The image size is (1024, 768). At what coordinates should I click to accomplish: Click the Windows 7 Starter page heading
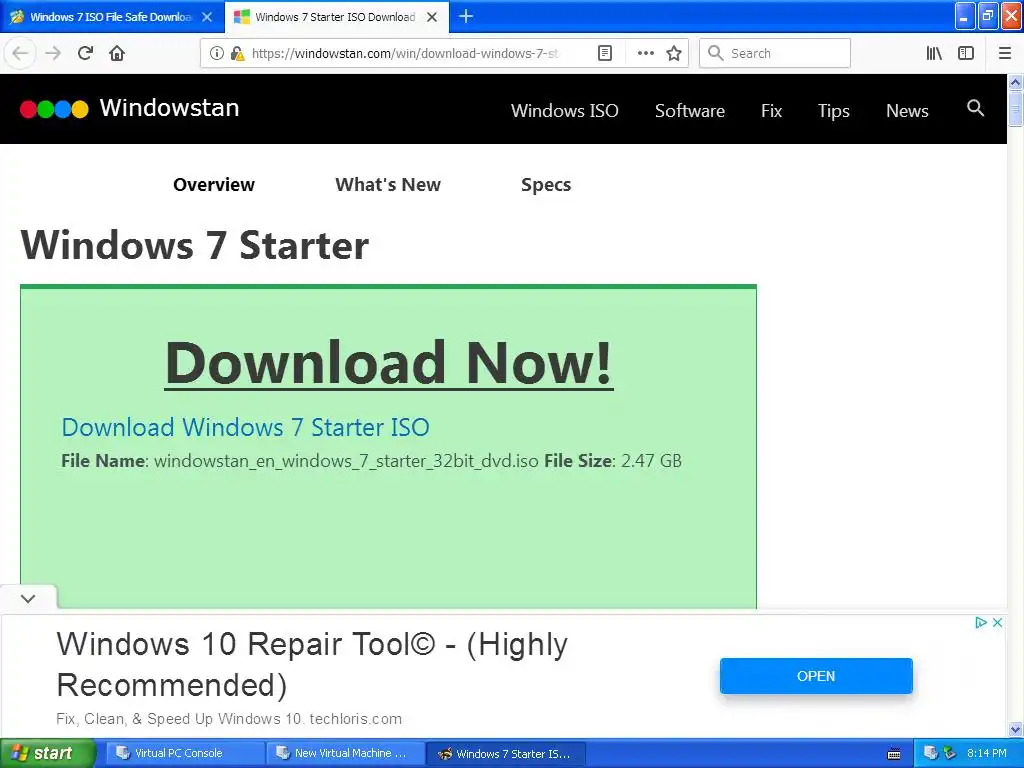[x=195, y=246]
